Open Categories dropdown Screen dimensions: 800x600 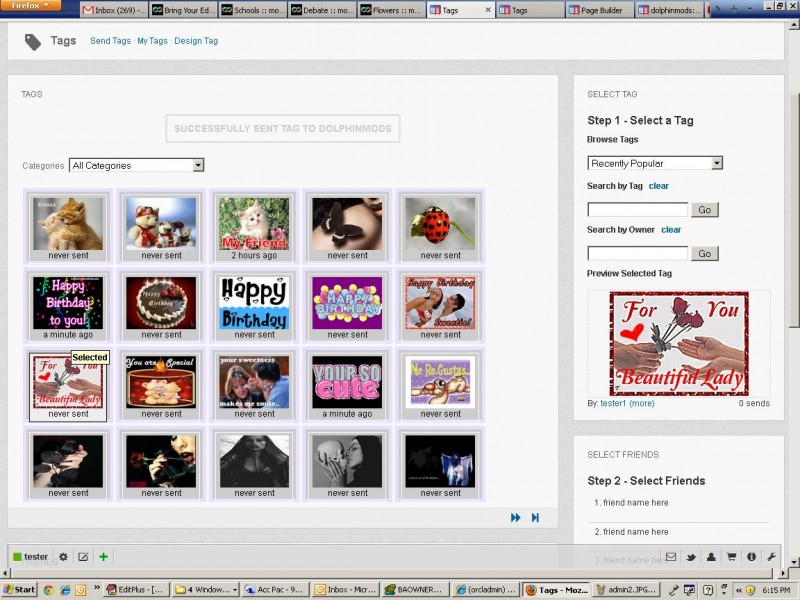tap(137, 165)
